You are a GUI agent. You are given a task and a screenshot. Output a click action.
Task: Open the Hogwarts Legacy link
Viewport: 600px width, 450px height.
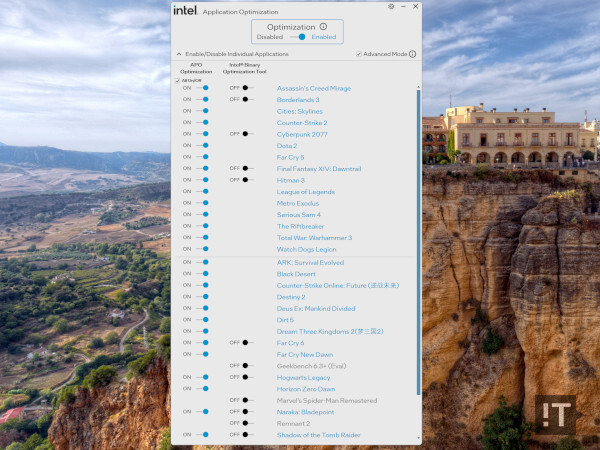tap(303, 377)
